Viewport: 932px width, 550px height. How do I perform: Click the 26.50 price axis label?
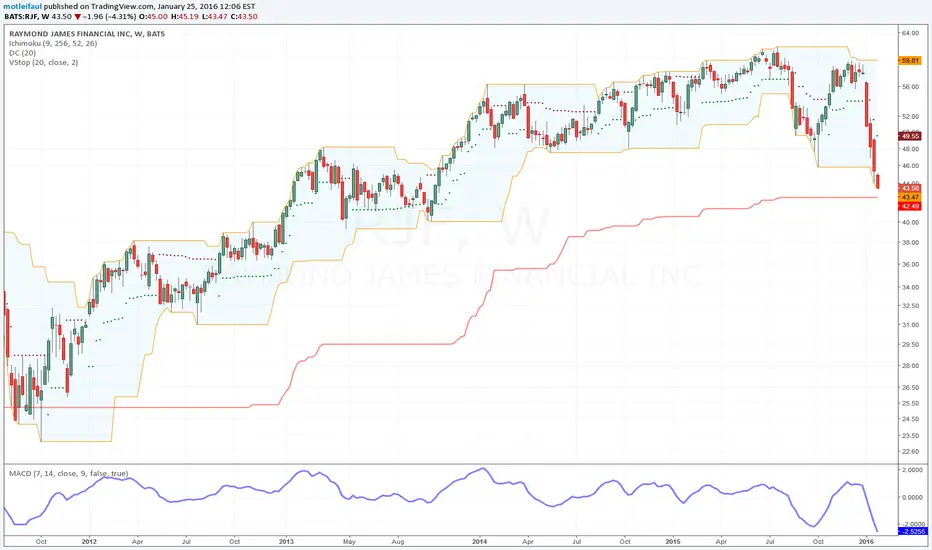[x=910, y=388]
